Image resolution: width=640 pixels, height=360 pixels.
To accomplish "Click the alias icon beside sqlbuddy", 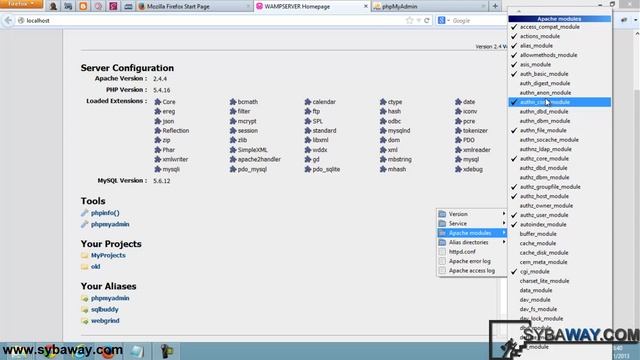I will (x=84, y=310).
